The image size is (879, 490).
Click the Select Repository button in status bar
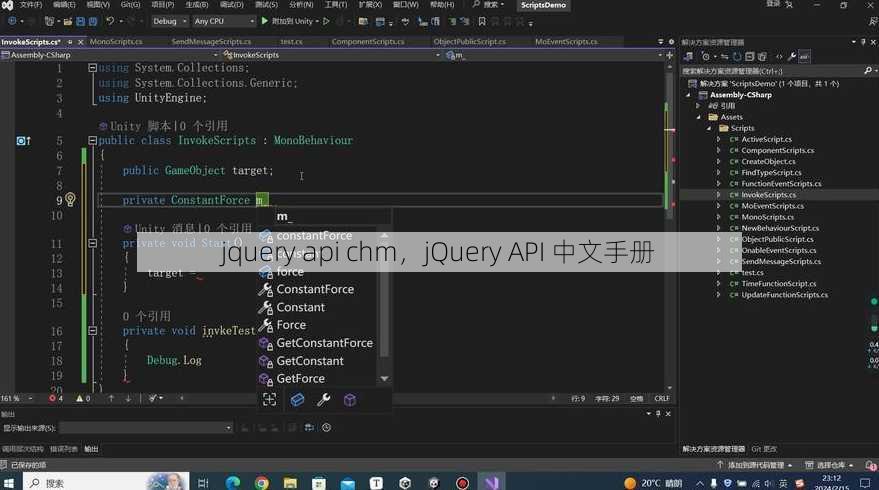830,465
